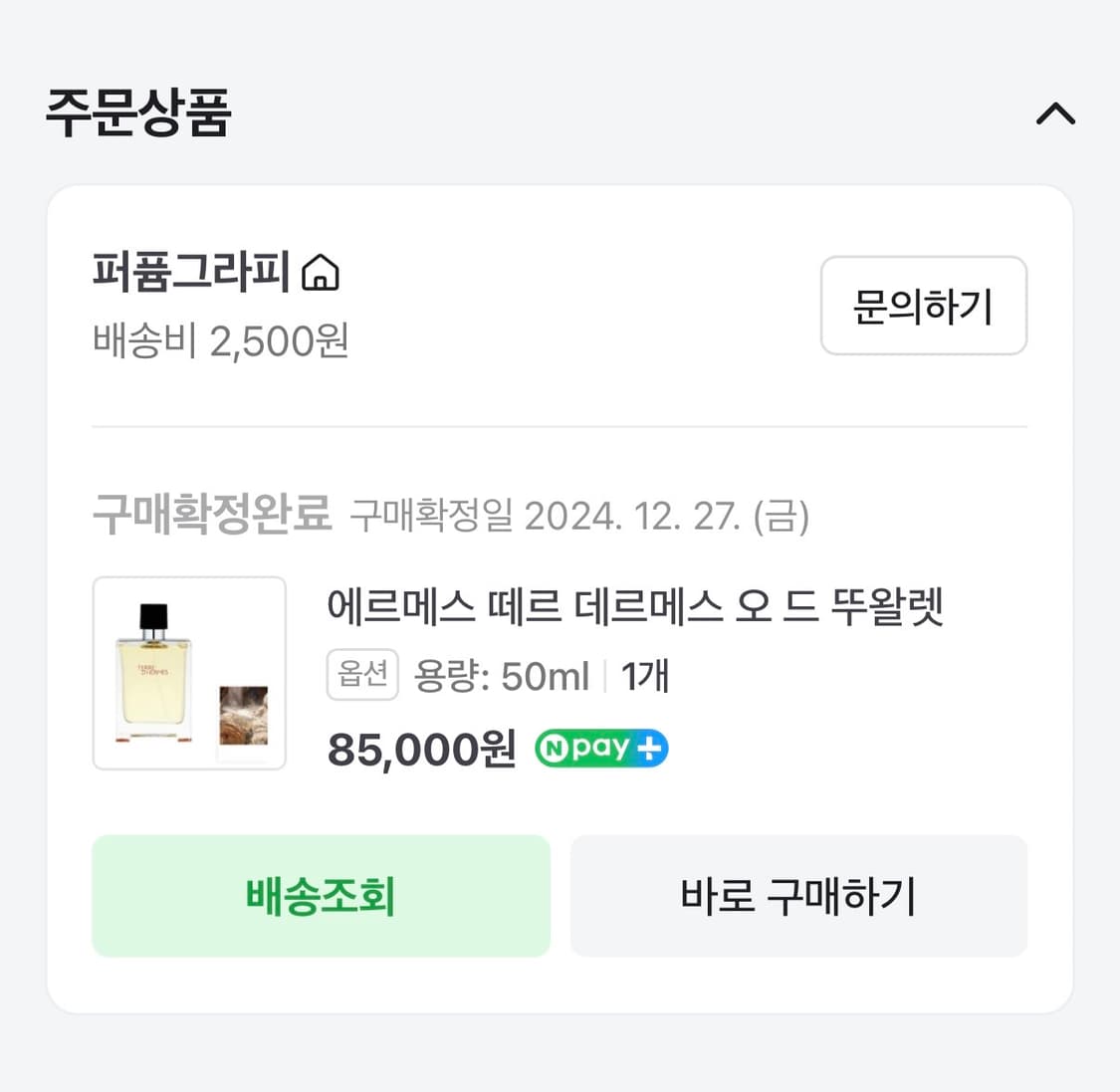Screen dimensions: 1120x1092
Task: Click the 배송비 2,500원 shipping fee text
Action: [219, 342]
